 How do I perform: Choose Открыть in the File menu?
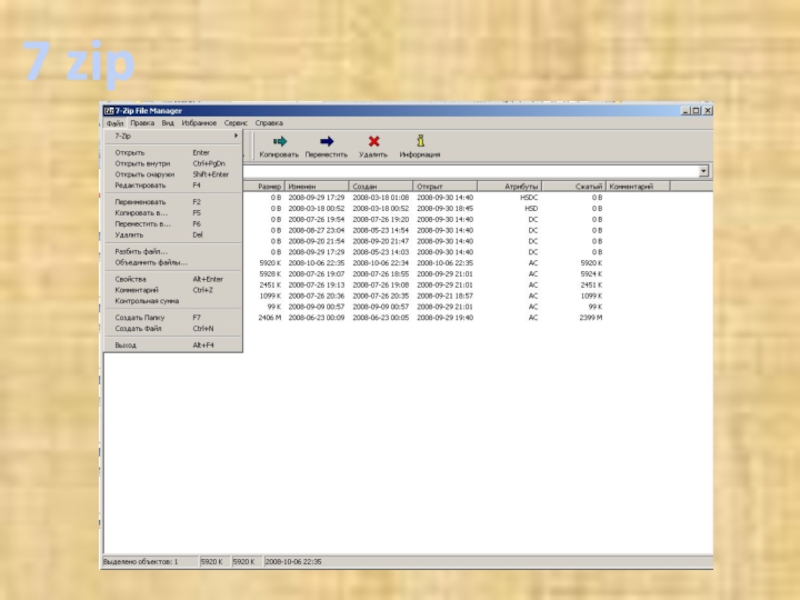pyautogui.click(x=173, y=153)
